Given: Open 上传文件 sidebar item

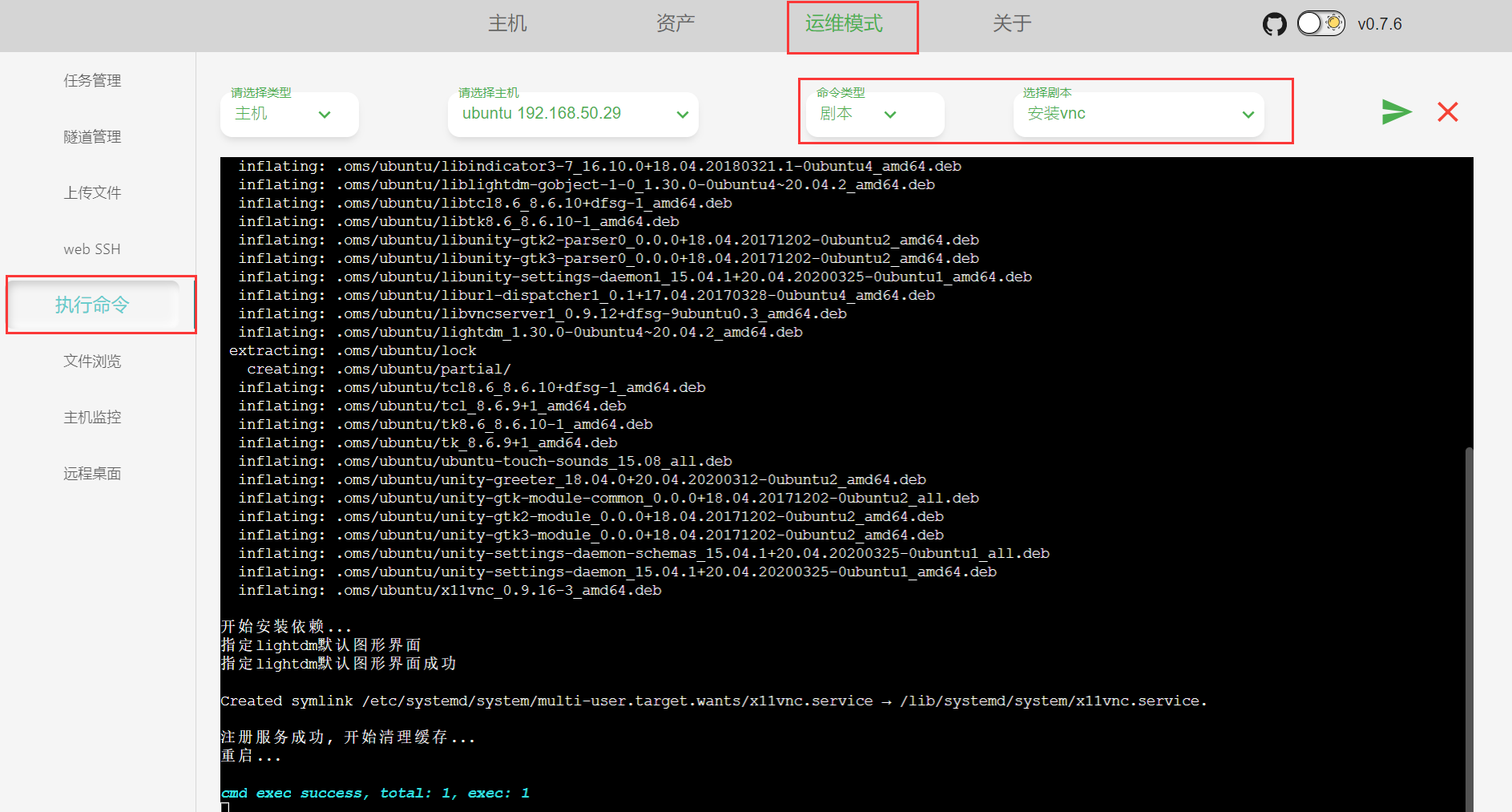Looking at the screenshot, I should click(x=92, y=192).
